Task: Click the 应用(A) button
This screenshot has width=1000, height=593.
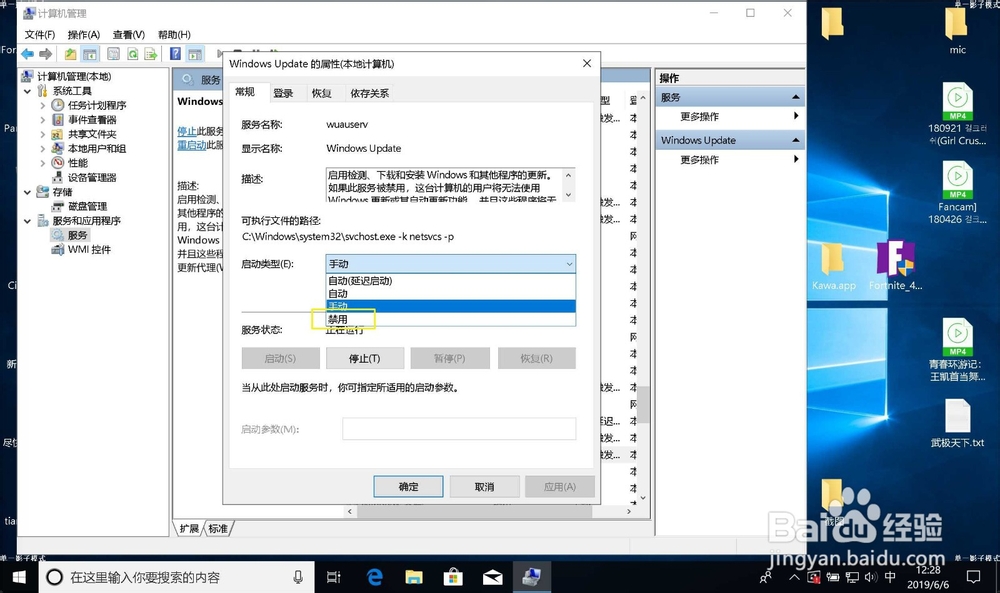Action: 560,486
